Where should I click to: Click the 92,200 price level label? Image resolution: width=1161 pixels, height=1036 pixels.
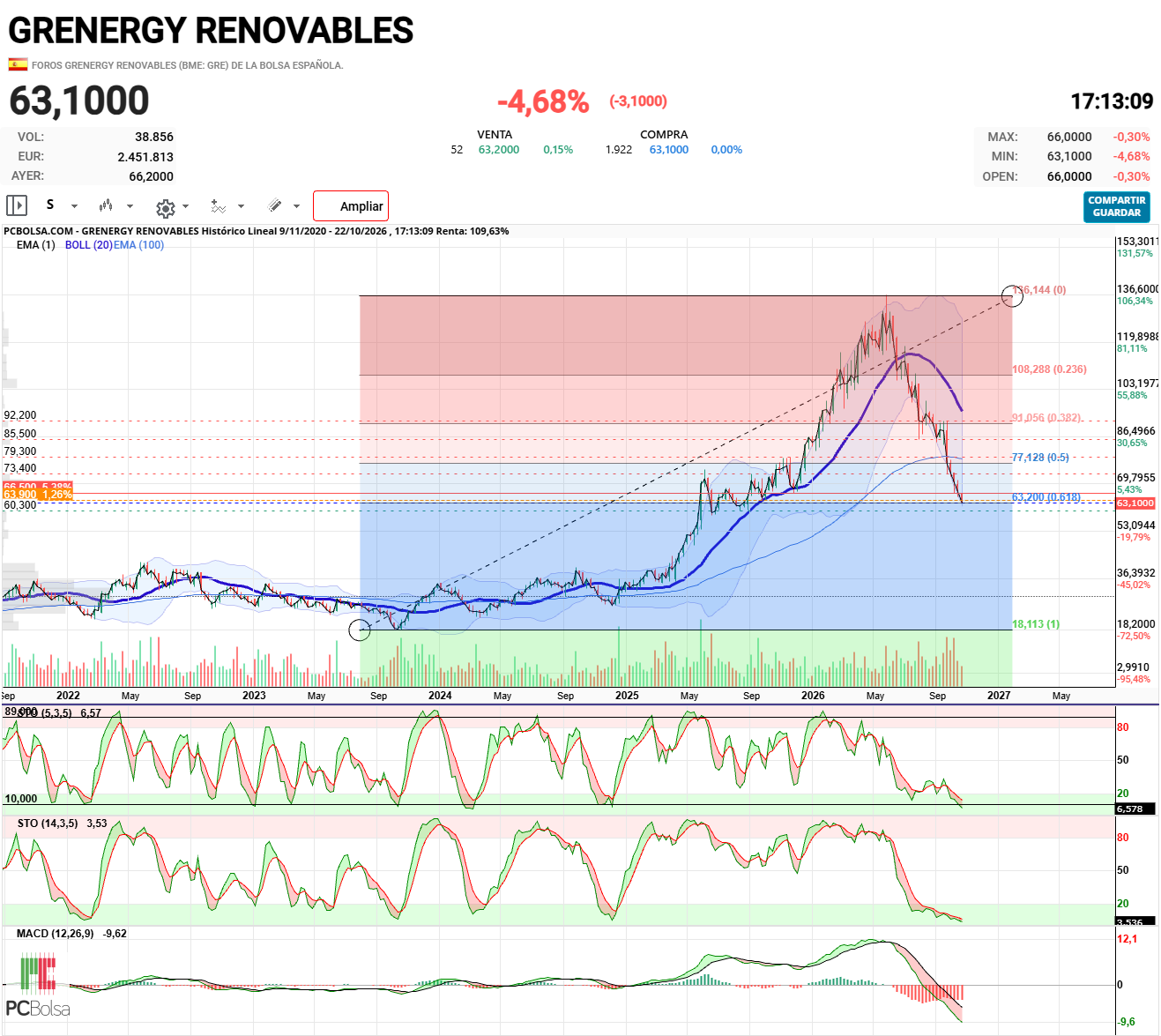click(x=20, y=415)
